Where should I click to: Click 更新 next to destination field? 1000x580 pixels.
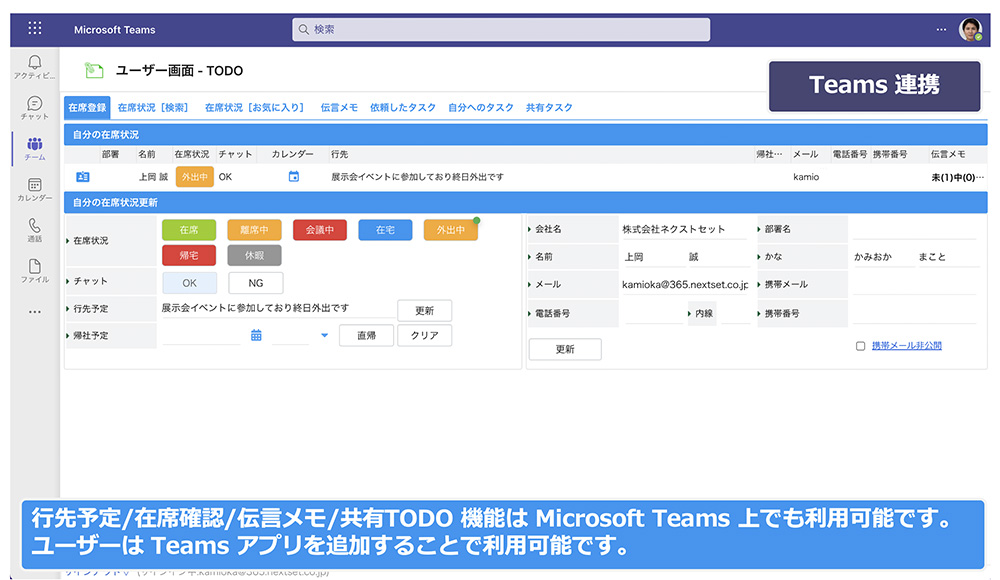(424, 311)
